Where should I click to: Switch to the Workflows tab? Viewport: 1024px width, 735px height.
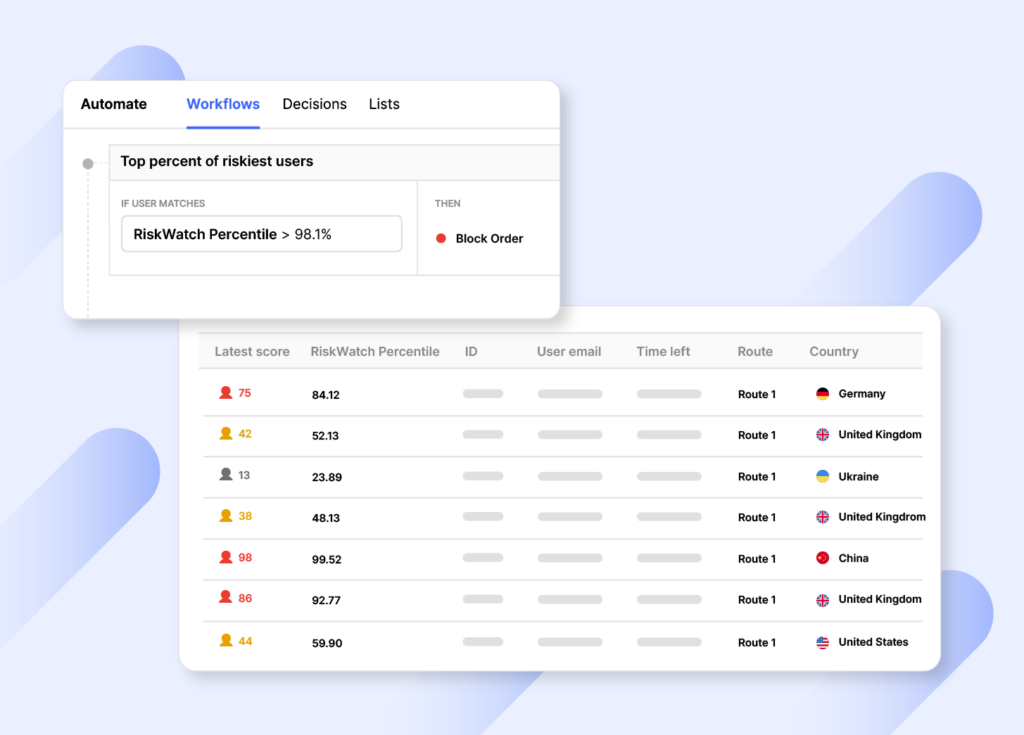point(223,104)
